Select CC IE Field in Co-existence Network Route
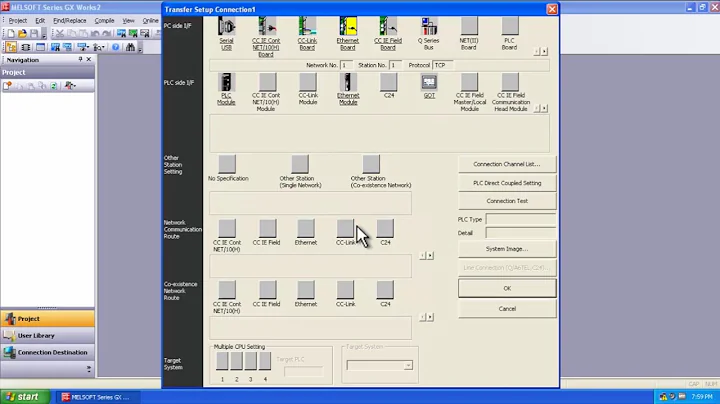The width and height of the screenshot is (720, 404). 267,290
